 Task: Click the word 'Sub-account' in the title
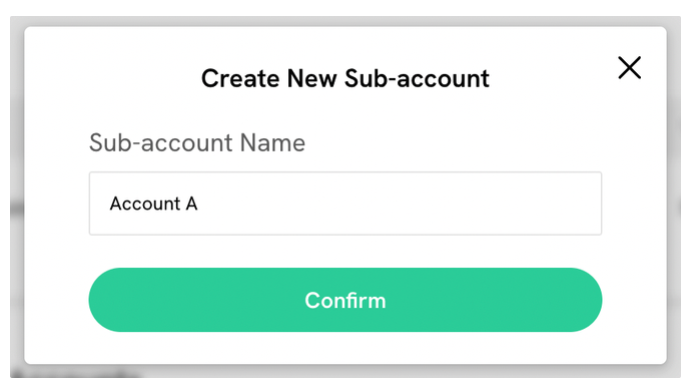[417, 79]
